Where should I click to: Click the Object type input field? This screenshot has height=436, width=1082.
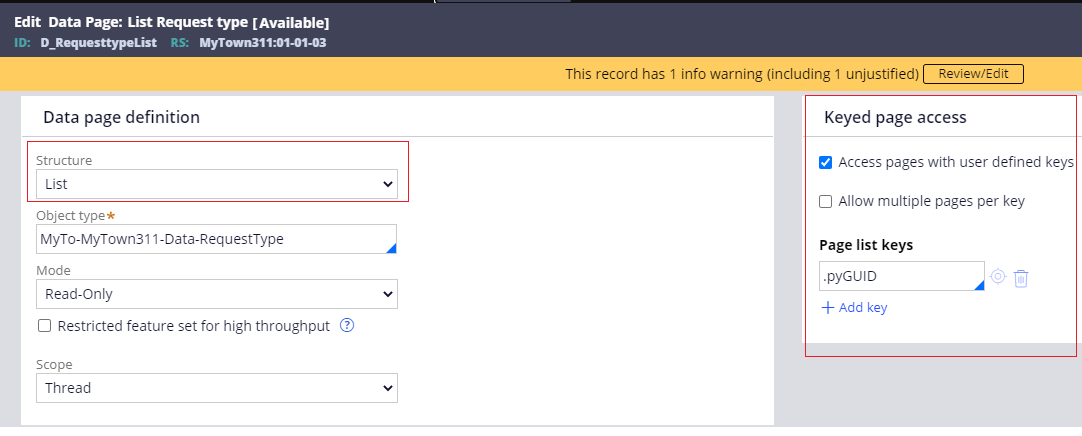pyautogui.click(x=217, y=239)
